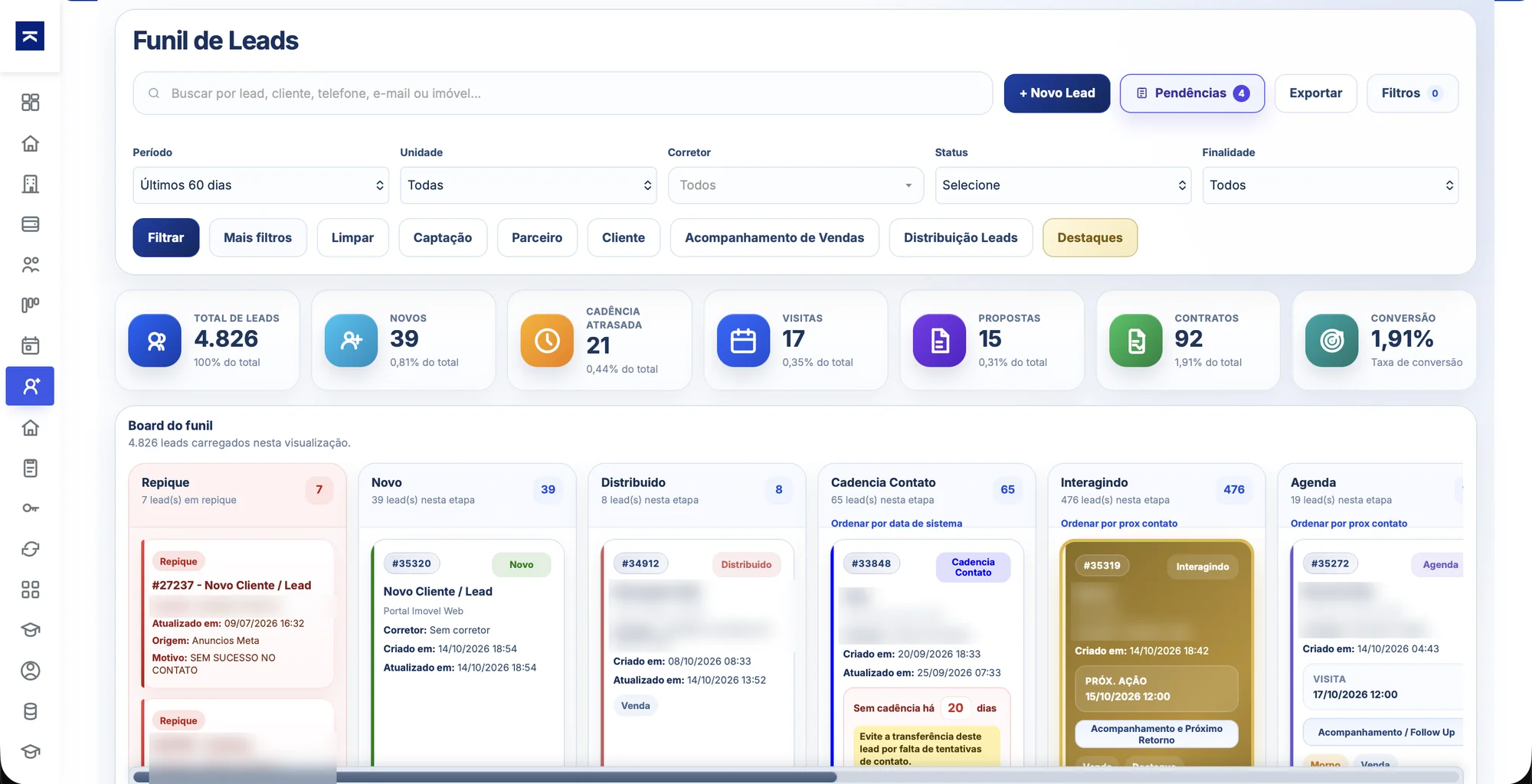1532x784 pixels.
Task: Click Ordenar por data de sistema link
Action: pos(896,524)
